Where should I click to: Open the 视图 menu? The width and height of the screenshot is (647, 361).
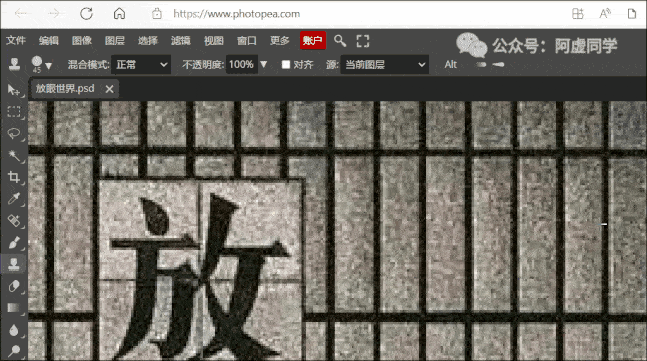click(x=214, y=40)
